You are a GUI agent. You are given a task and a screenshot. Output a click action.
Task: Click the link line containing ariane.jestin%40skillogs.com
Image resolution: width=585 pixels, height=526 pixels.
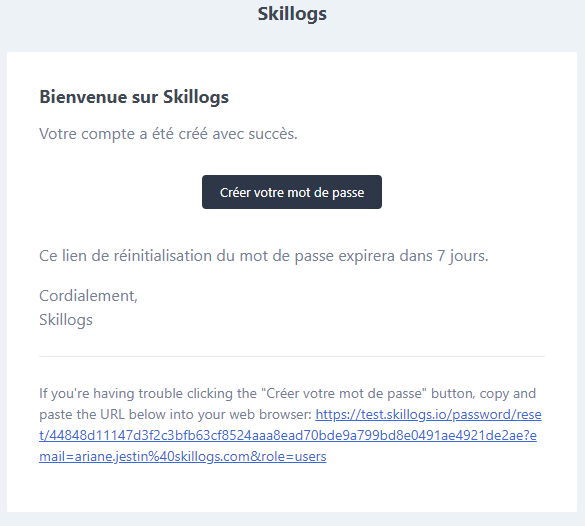[x=183, y=456]
